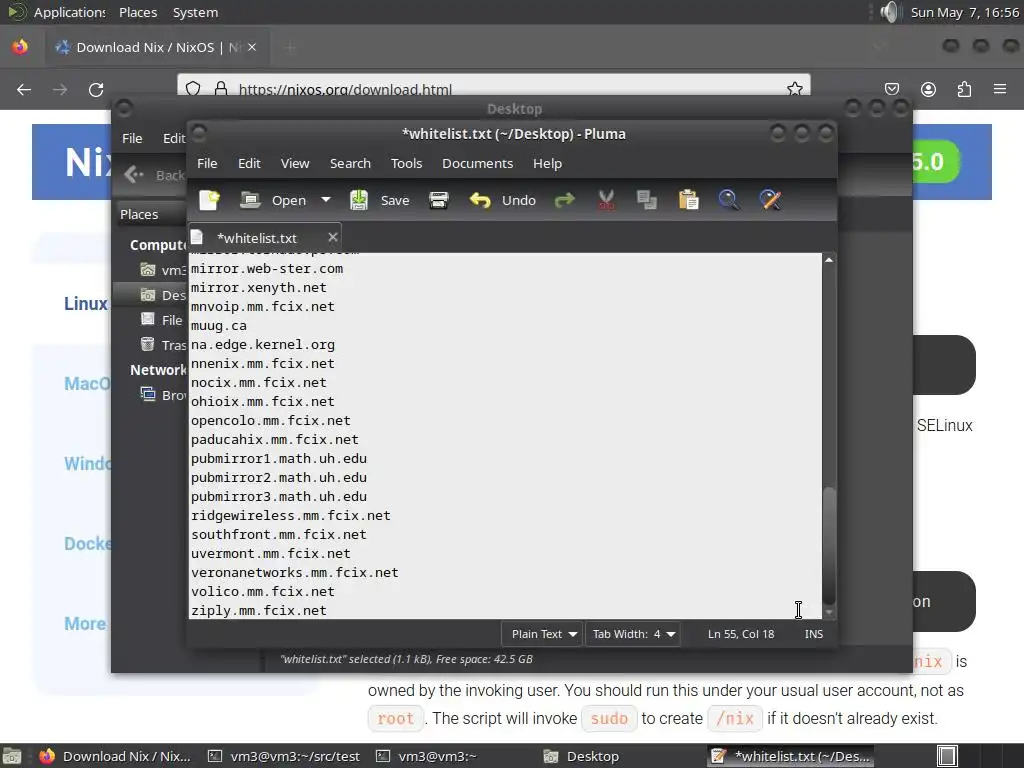The width and height of the screenshot is (1024, 768).
Task: Click the line na.edge.kernel.org
Action: pos(263,344)
